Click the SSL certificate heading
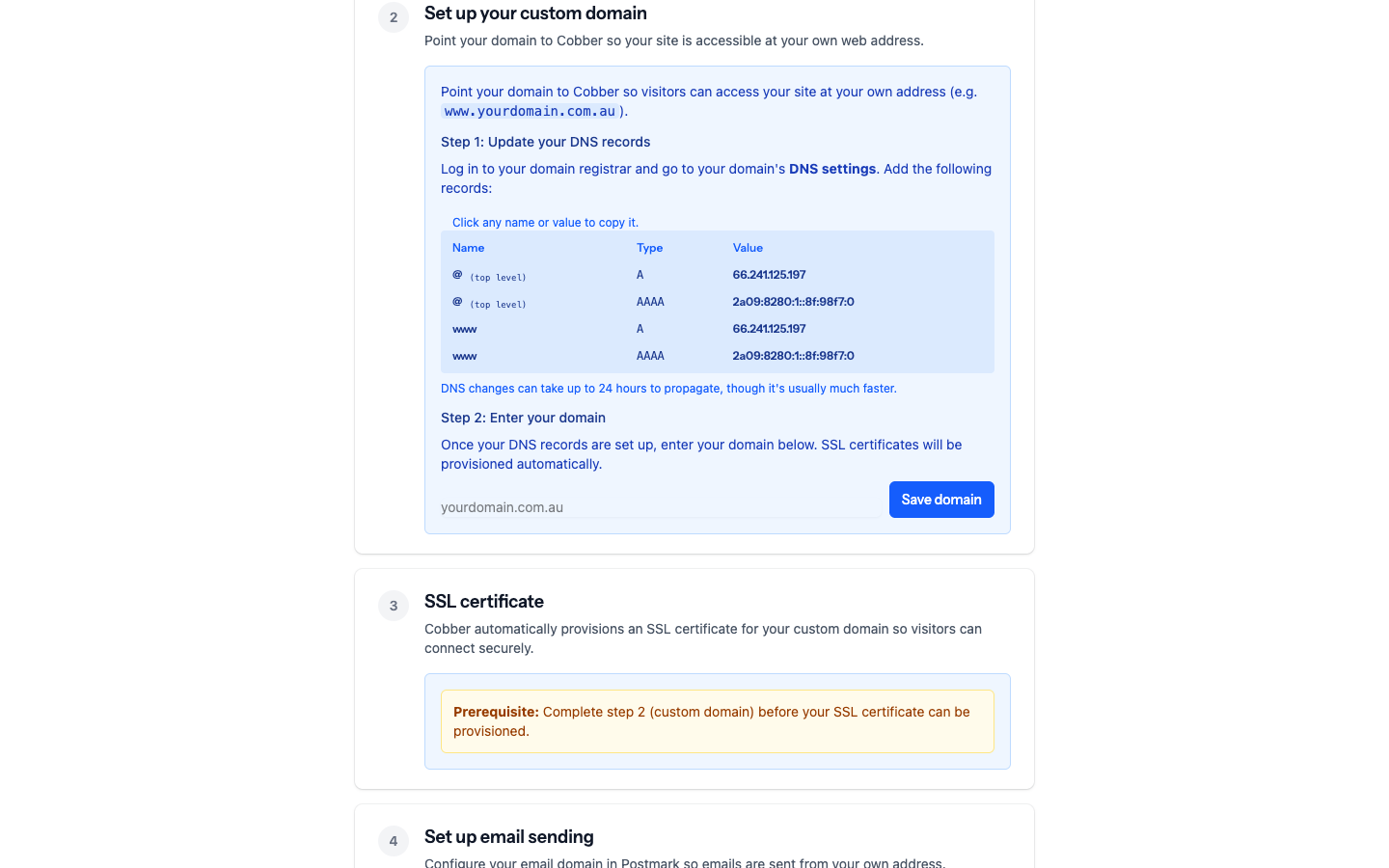1389x868 pixels. pos(484,602)
